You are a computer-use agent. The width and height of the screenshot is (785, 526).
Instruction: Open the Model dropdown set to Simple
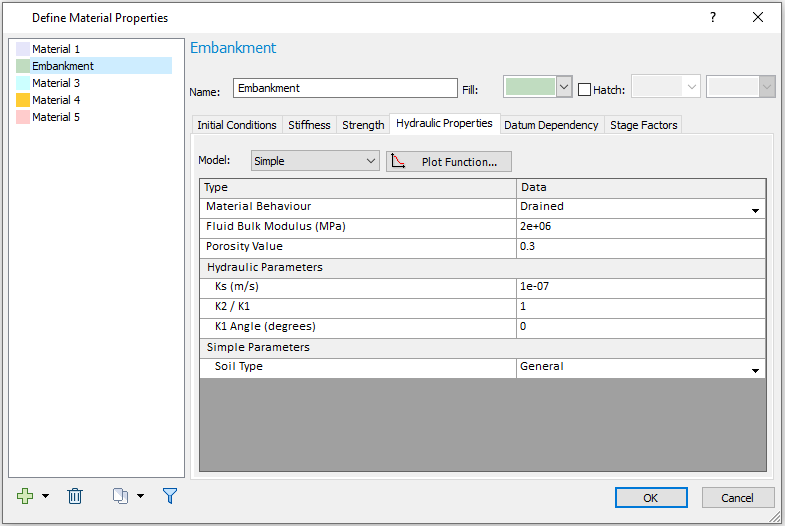[315, 161]
